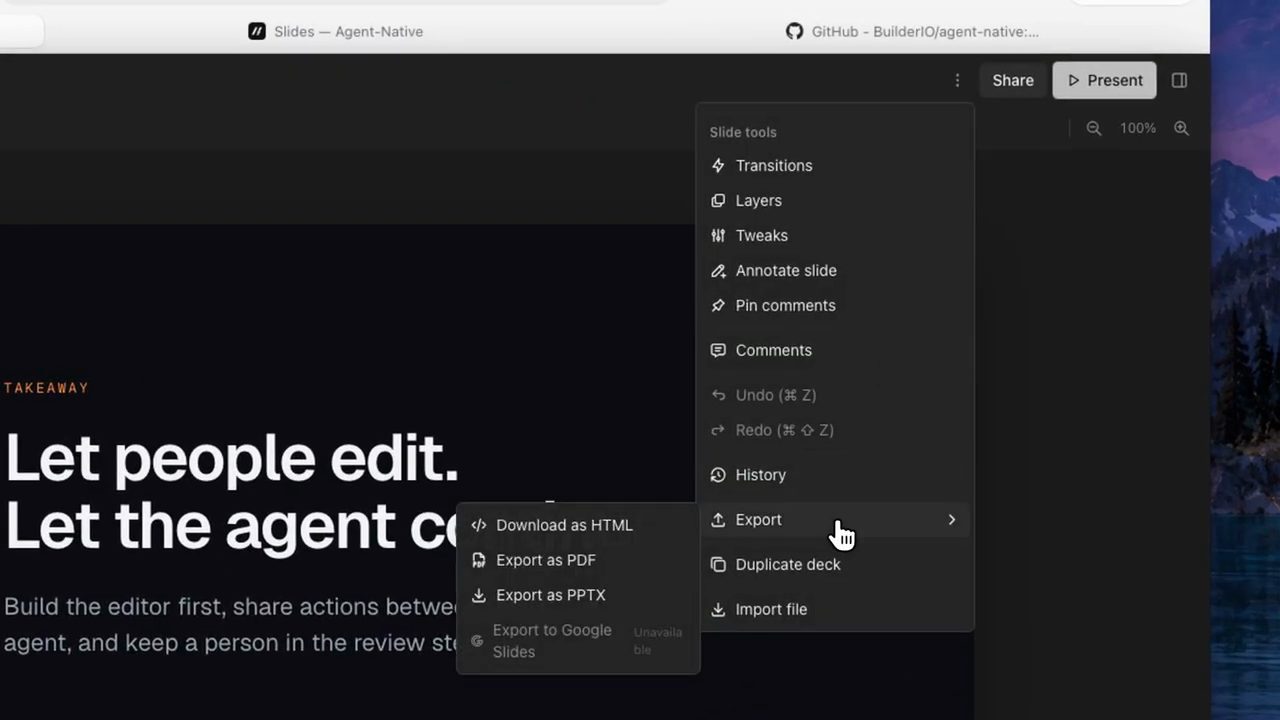The width and height of the screenshot is (1280, 720).
Task: Click the Comments speech bubble icon
Action: coord(718,351)
